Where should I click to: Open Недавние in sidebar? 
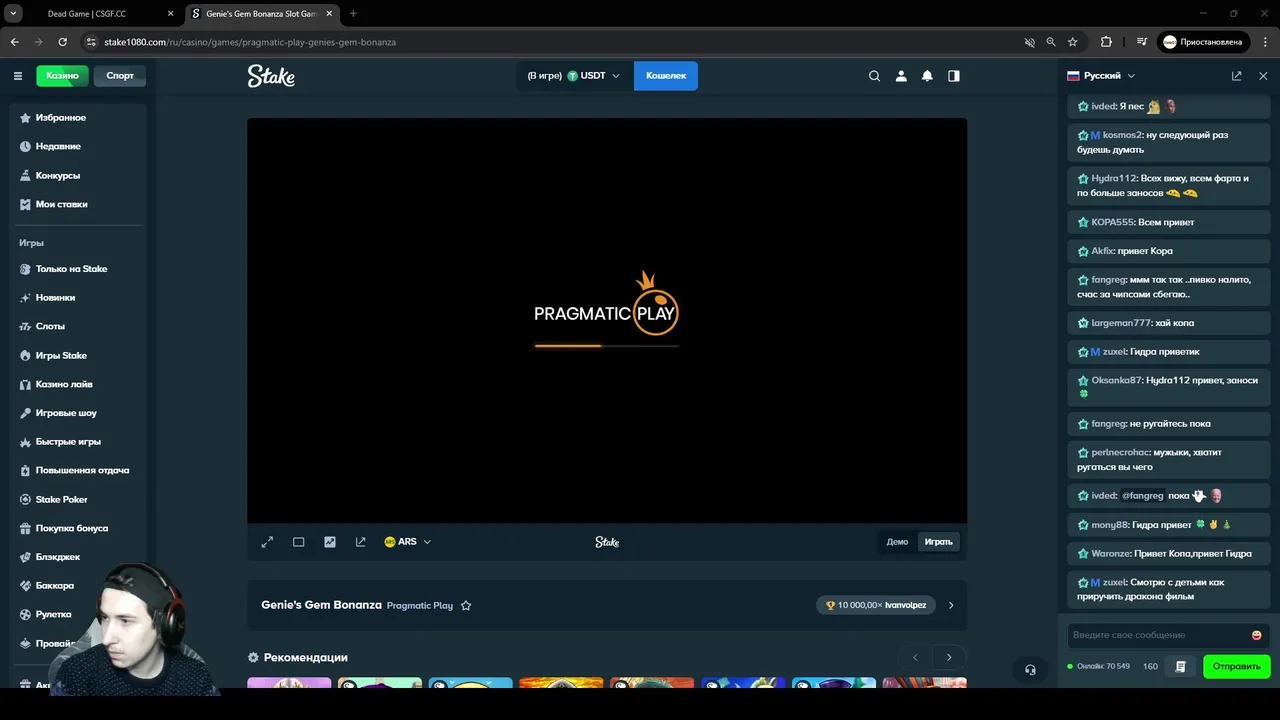(78, 146)
